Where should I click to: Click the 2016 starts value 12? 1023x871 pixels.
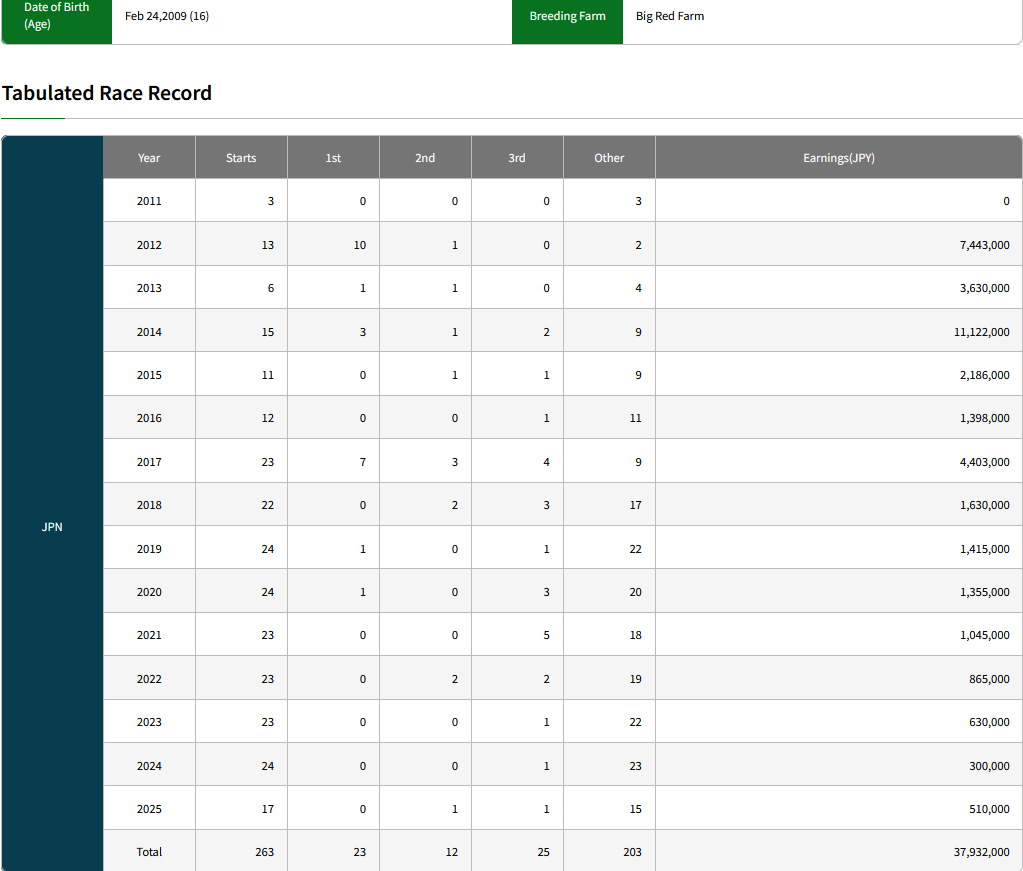tap(267, 418)
